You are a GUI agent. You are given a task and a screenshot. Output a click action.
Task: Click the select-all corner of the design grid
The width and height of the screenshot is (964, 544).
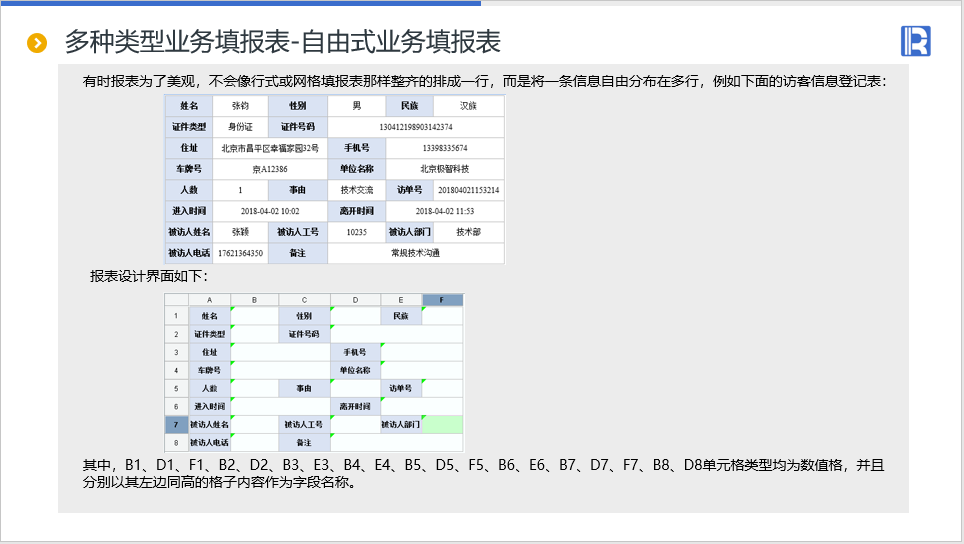176,300
